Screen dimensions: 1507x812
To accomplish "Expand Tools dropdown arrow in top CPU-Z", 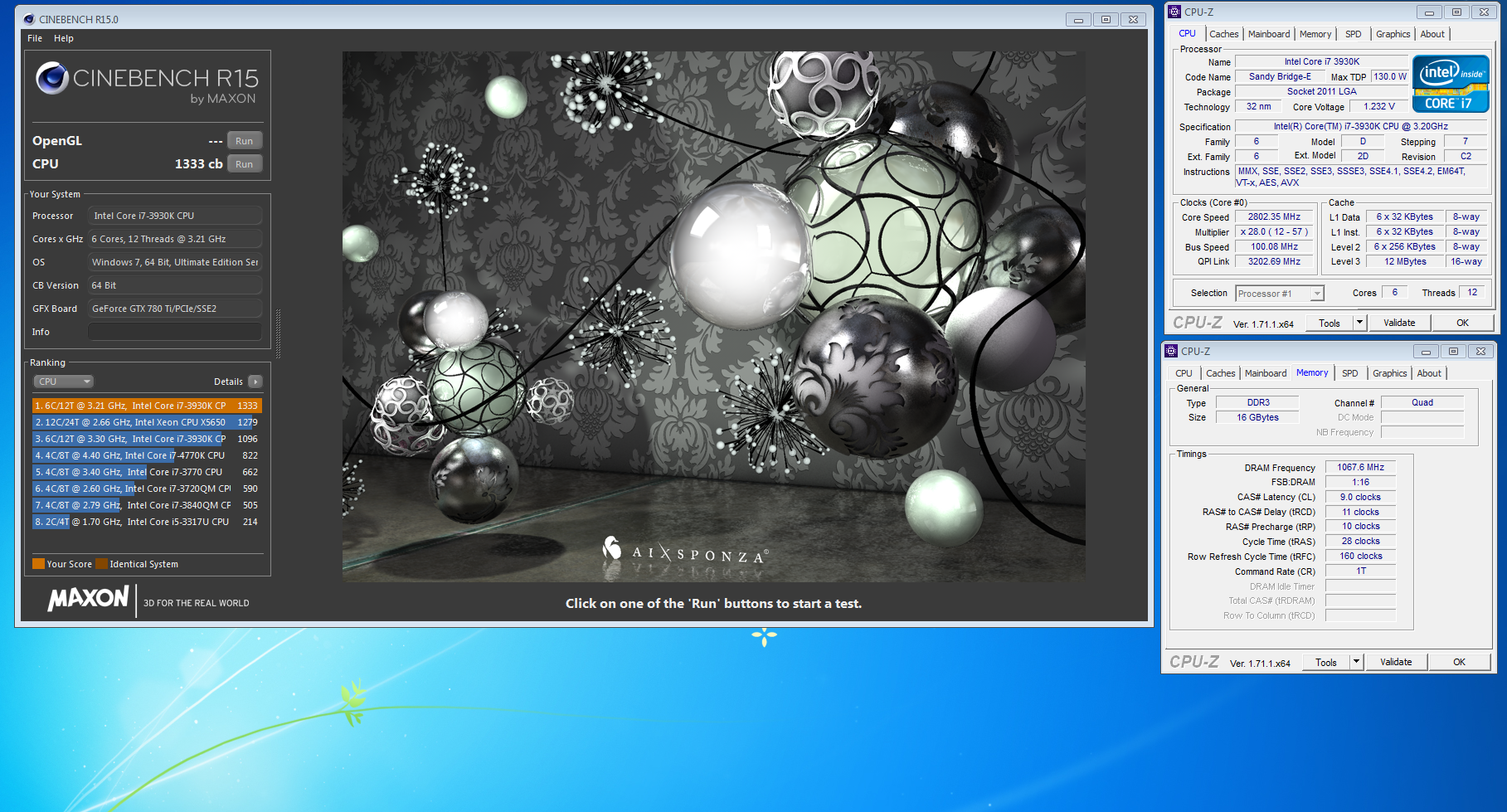I will coord(1359,323).
